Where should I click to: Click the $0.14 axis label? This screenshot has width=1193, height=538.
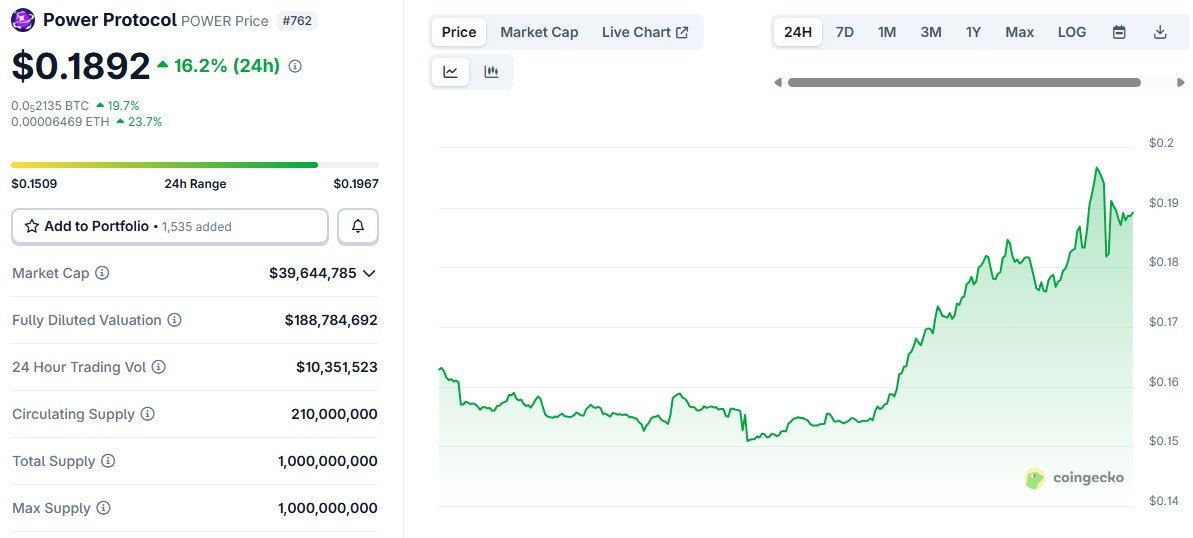pyautogui.click(x=1164, y=500)
